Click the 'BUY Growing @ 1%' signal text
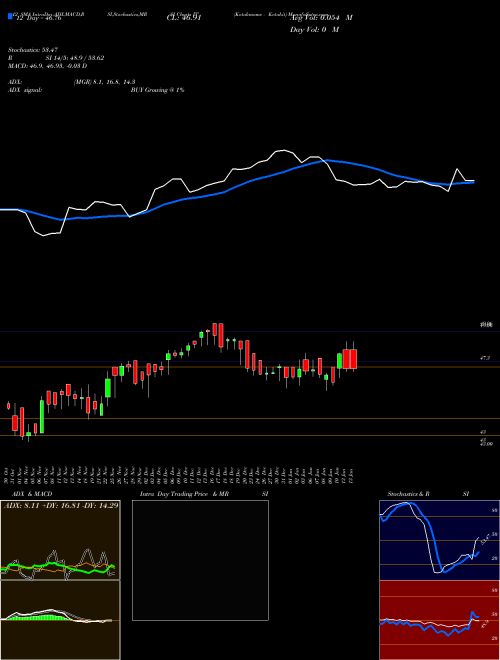 click(157, 90)
